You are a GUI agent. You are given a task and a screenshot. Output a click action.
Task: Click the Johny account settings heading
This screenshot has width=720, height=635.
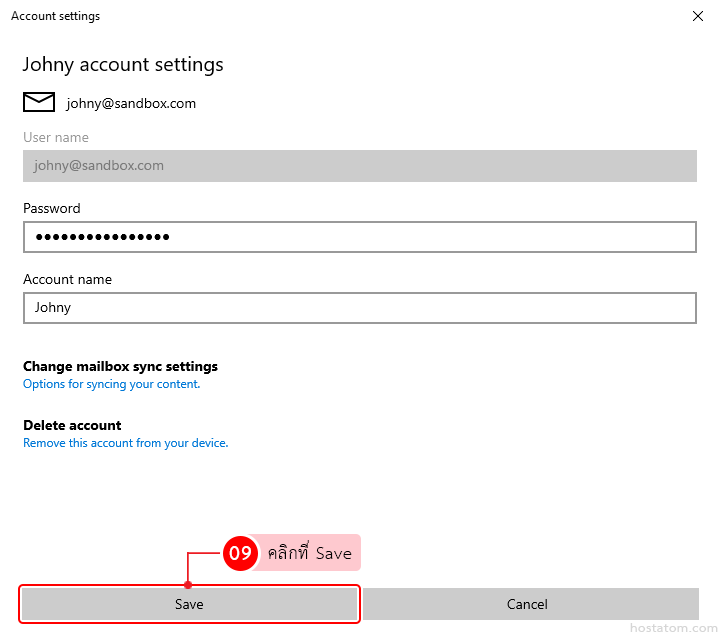click(123, 65)
